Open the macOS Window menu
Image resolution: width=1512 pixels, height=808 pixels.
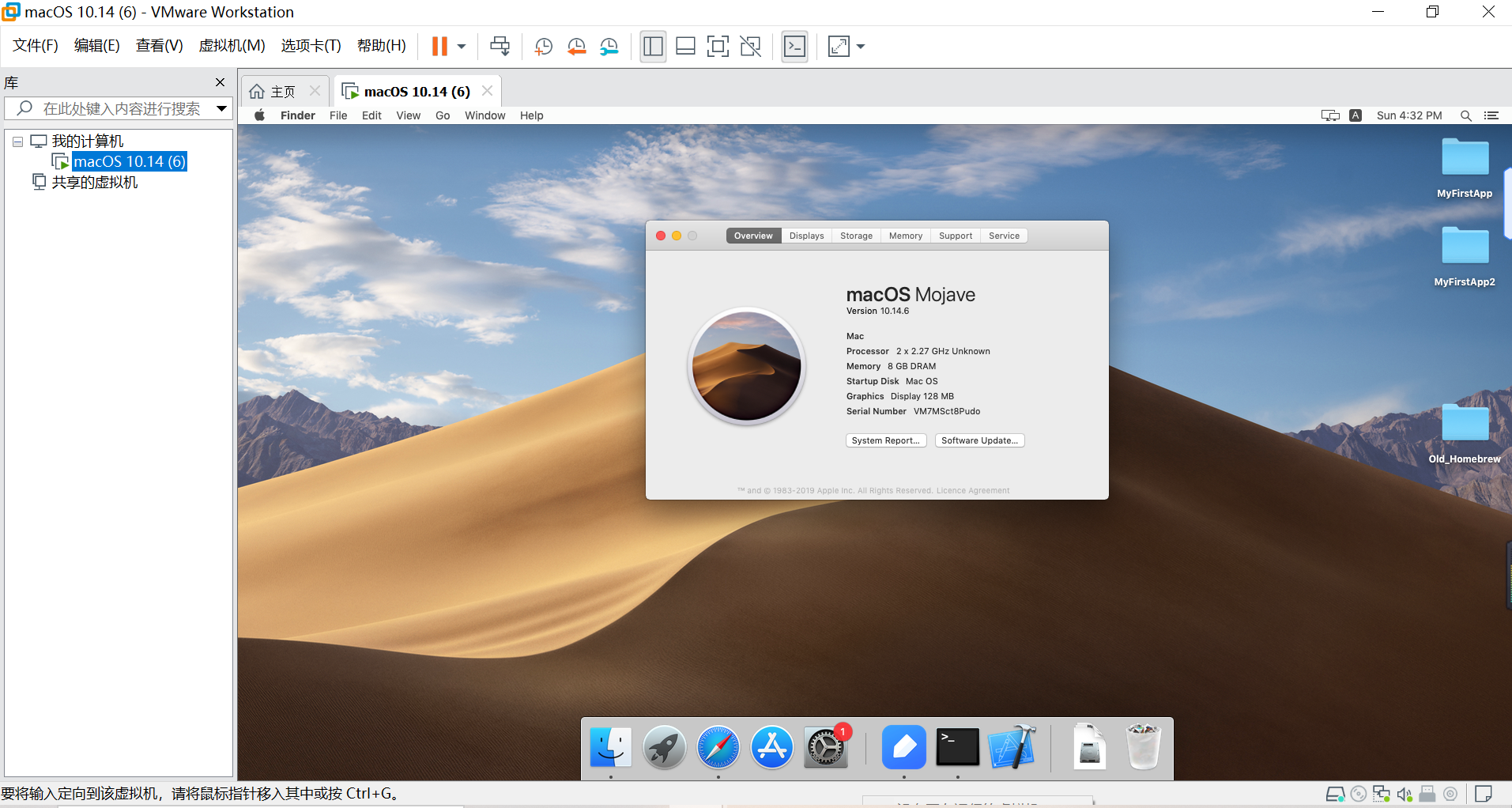click(485, 115)
